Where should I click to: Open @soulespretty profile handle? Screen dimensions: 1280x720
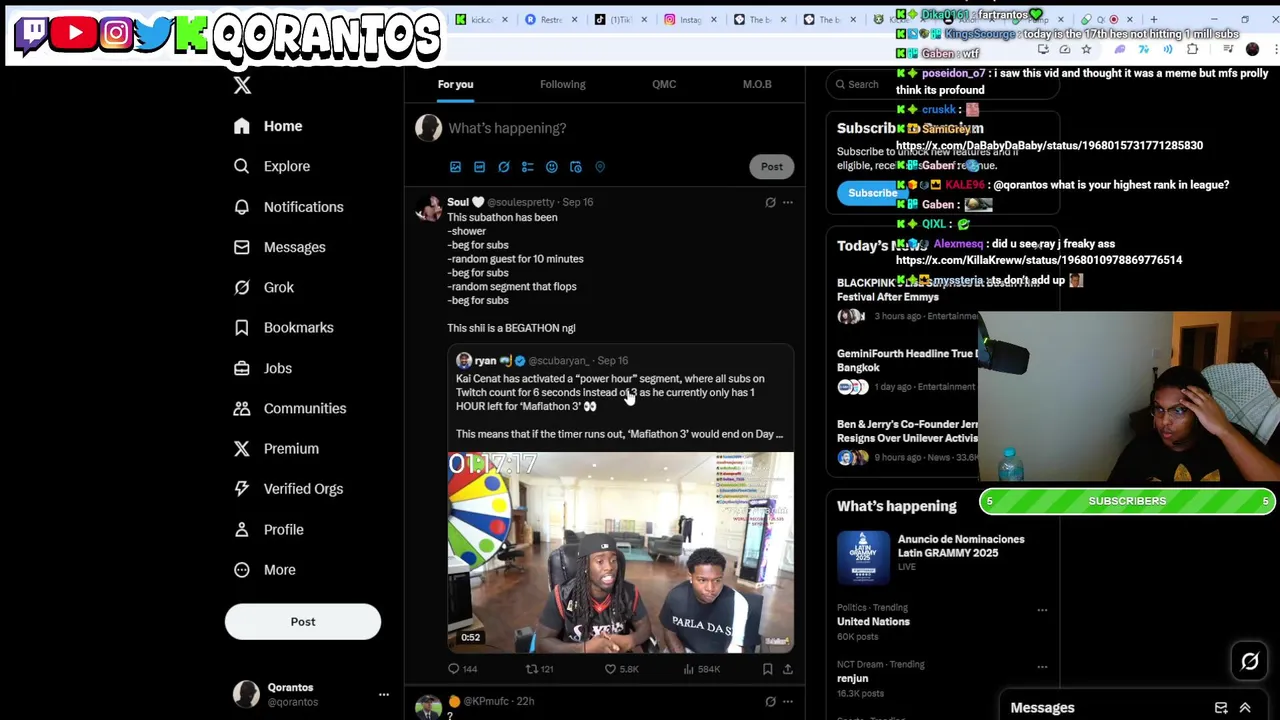tap(520, 202)
